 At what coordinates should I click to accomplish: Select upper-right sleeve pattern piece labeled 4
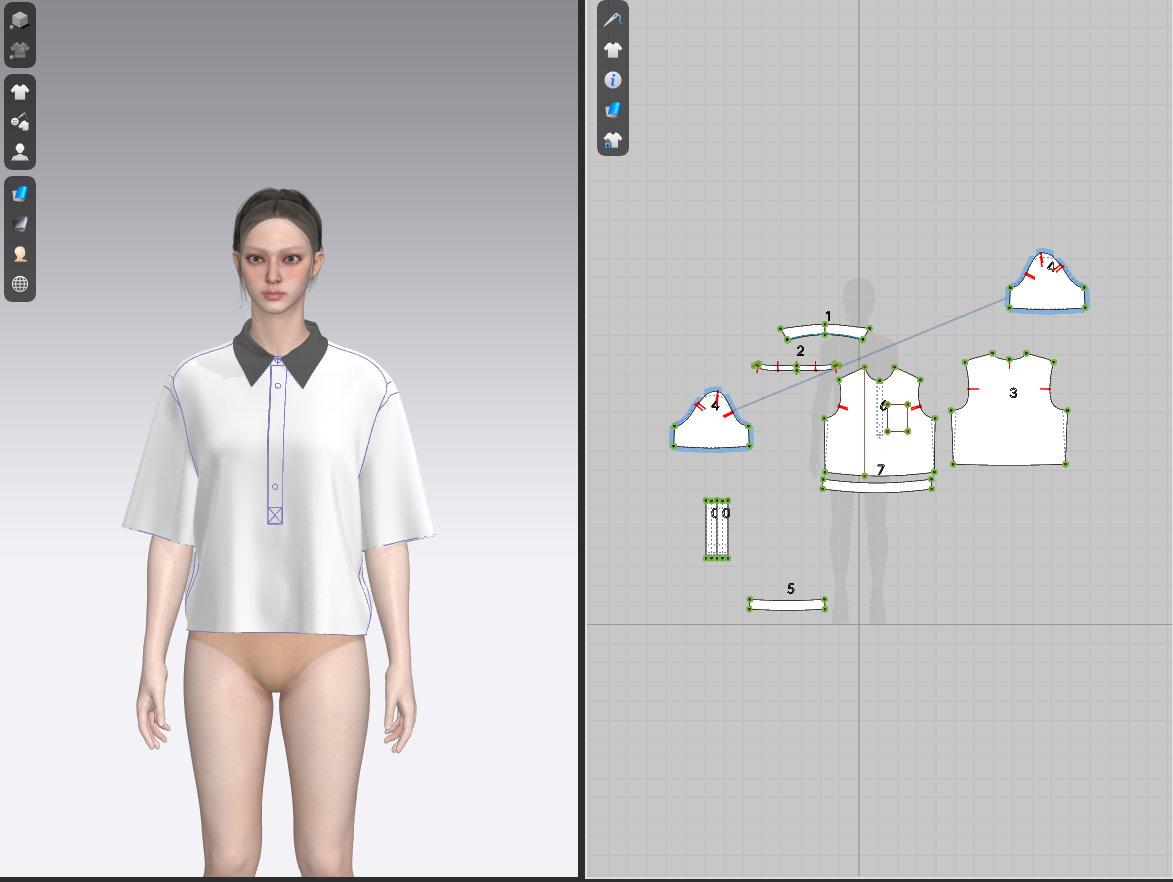(1047, 290)
